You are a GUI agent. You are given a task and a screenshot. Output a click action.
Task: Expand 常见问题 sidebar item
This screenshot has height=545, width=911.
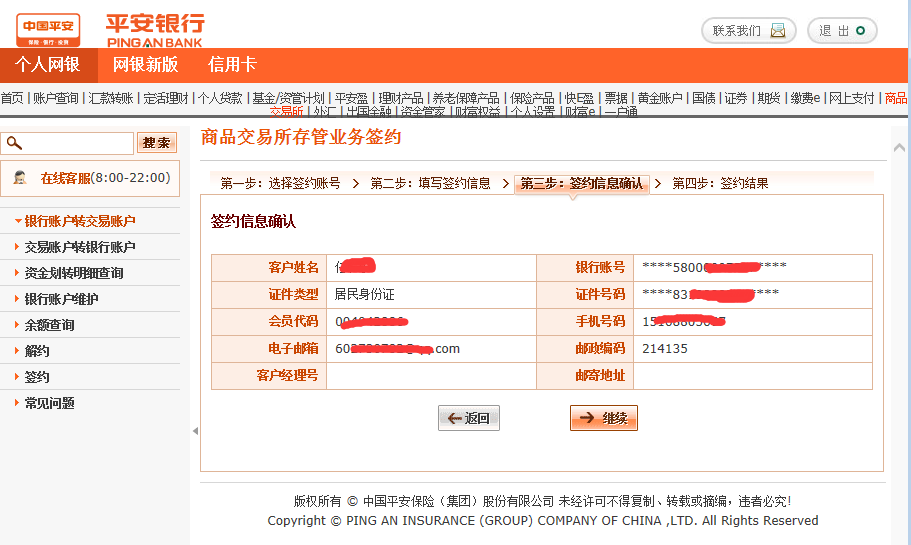49,403
